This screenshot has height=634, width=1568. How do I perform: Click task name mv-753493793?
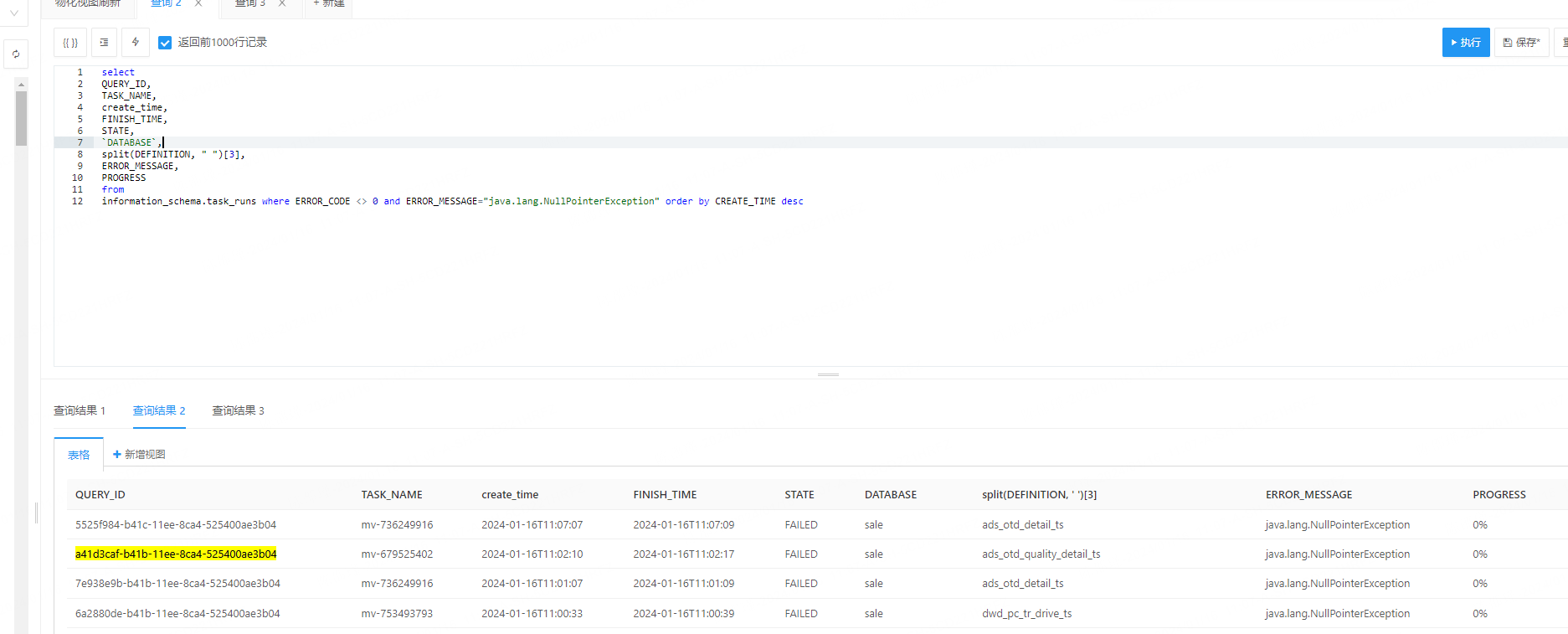pos(397,614)
